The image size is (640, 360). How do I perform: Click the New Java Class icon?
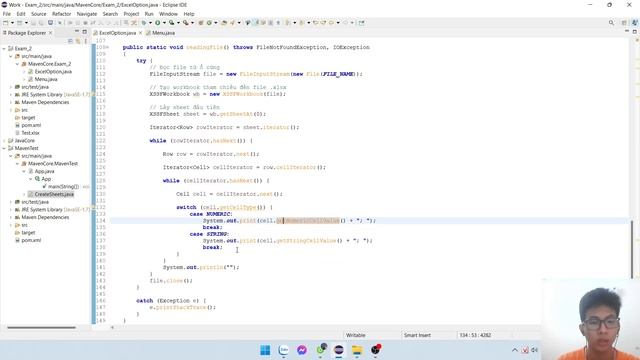click(x=209, y=23)
